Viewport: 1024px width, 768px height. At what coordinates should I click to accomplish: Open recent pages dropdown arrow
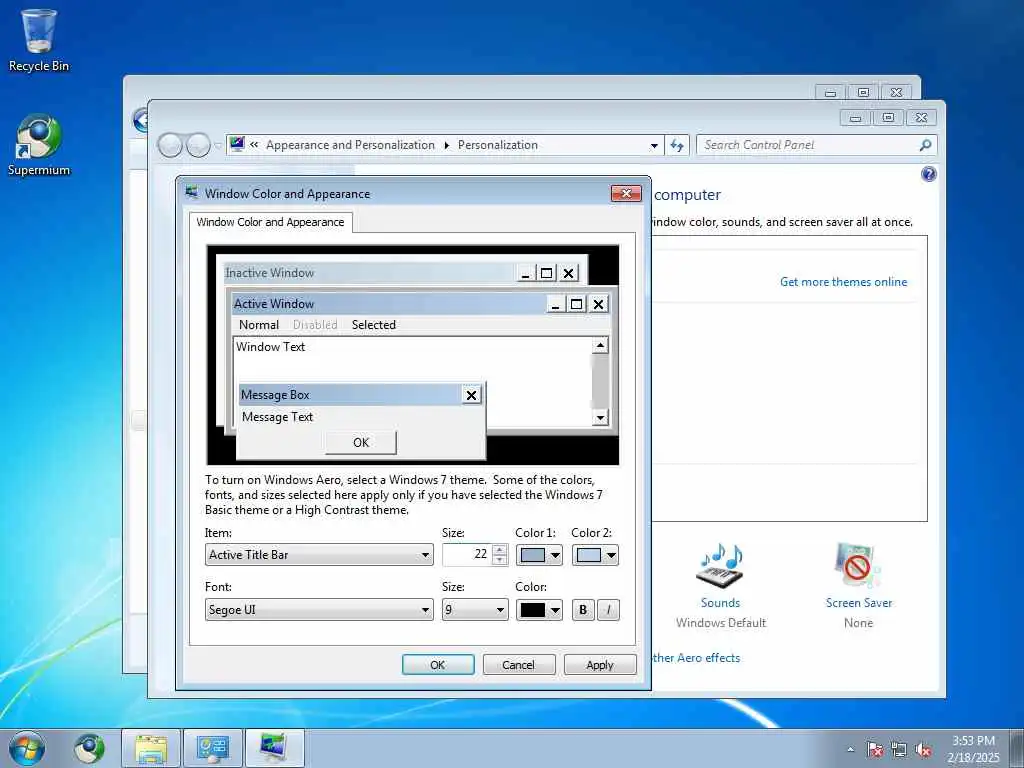click(x=217, y=145)
